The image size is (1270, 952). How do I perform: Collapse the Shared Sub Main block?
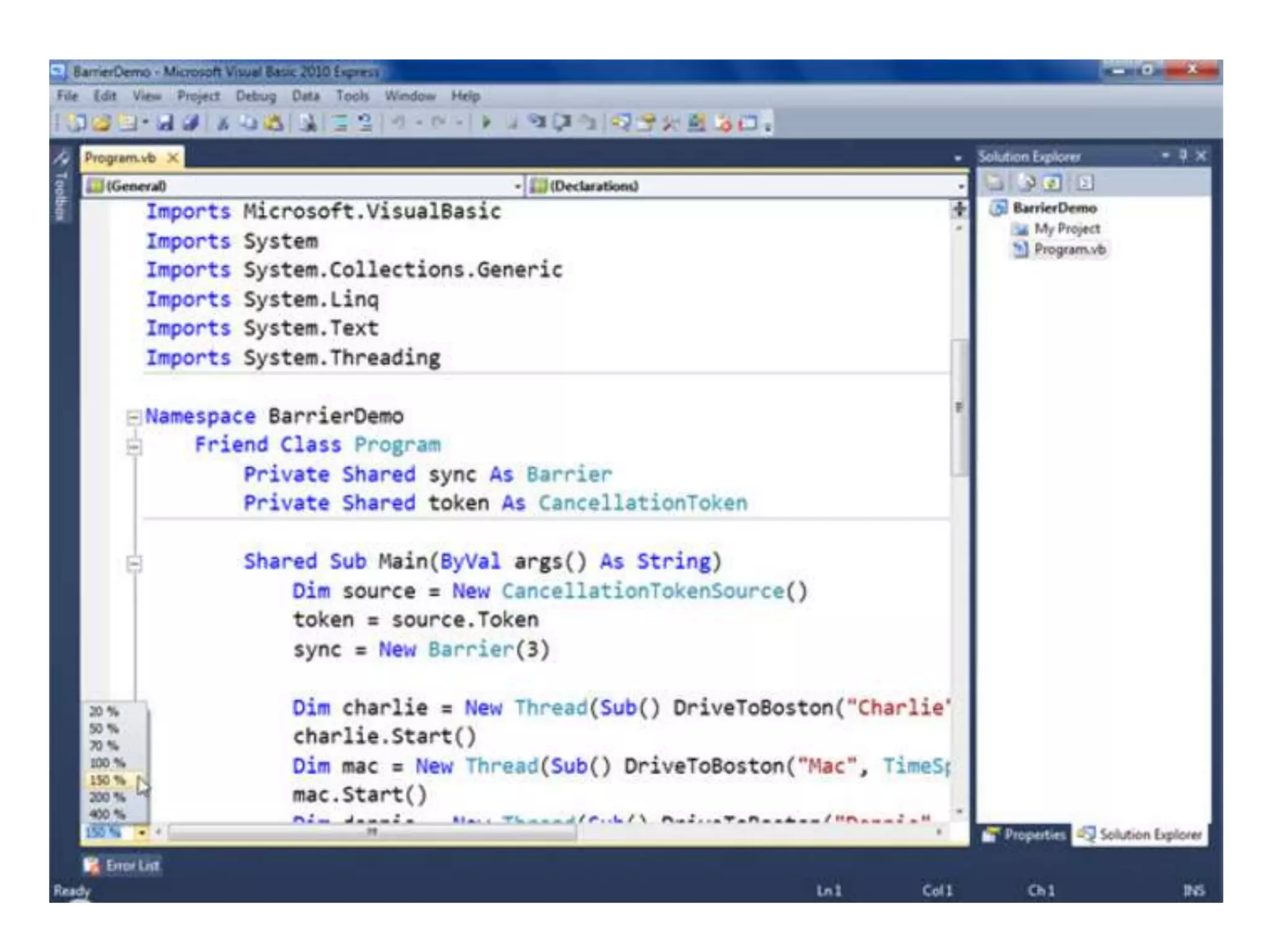pyautogui.click(x=133, y=563)
